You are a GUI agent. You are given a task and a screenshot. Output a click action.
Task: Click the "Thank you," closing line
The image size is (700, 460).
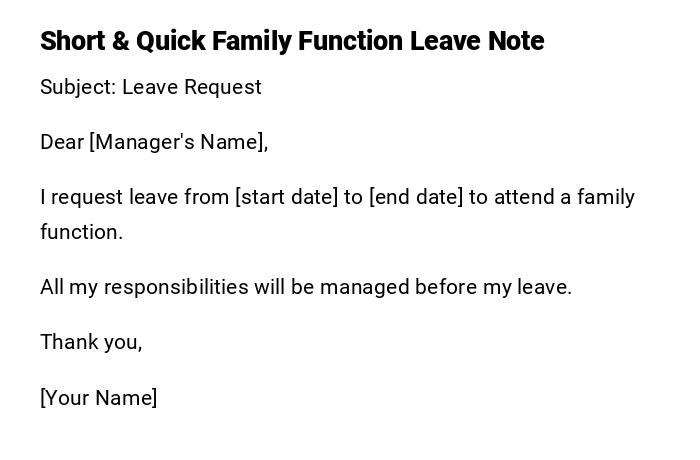point(91,342)
